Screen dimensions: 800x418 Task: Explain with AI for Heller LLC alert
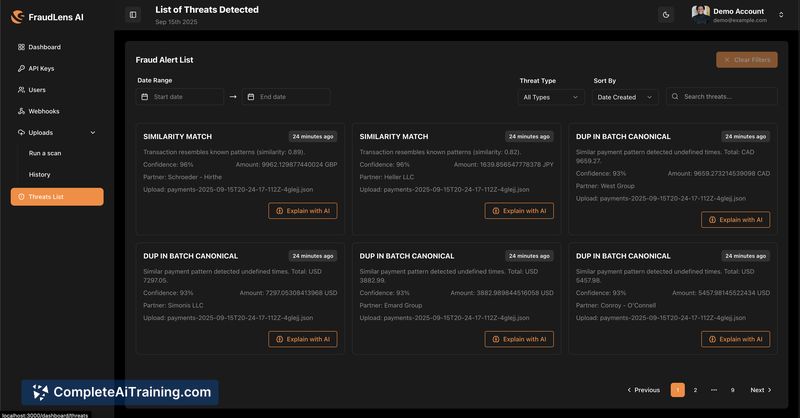tap(519, 211)
